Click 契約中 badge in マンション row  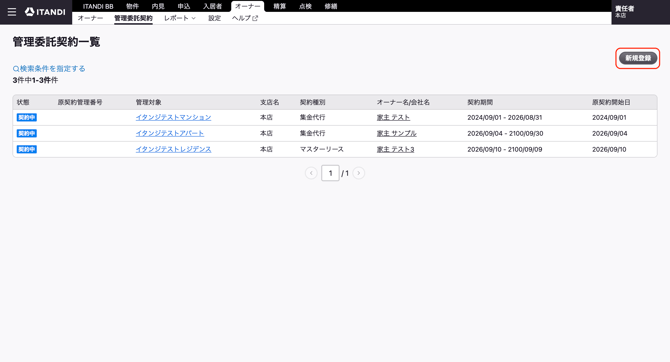(26, 117)
